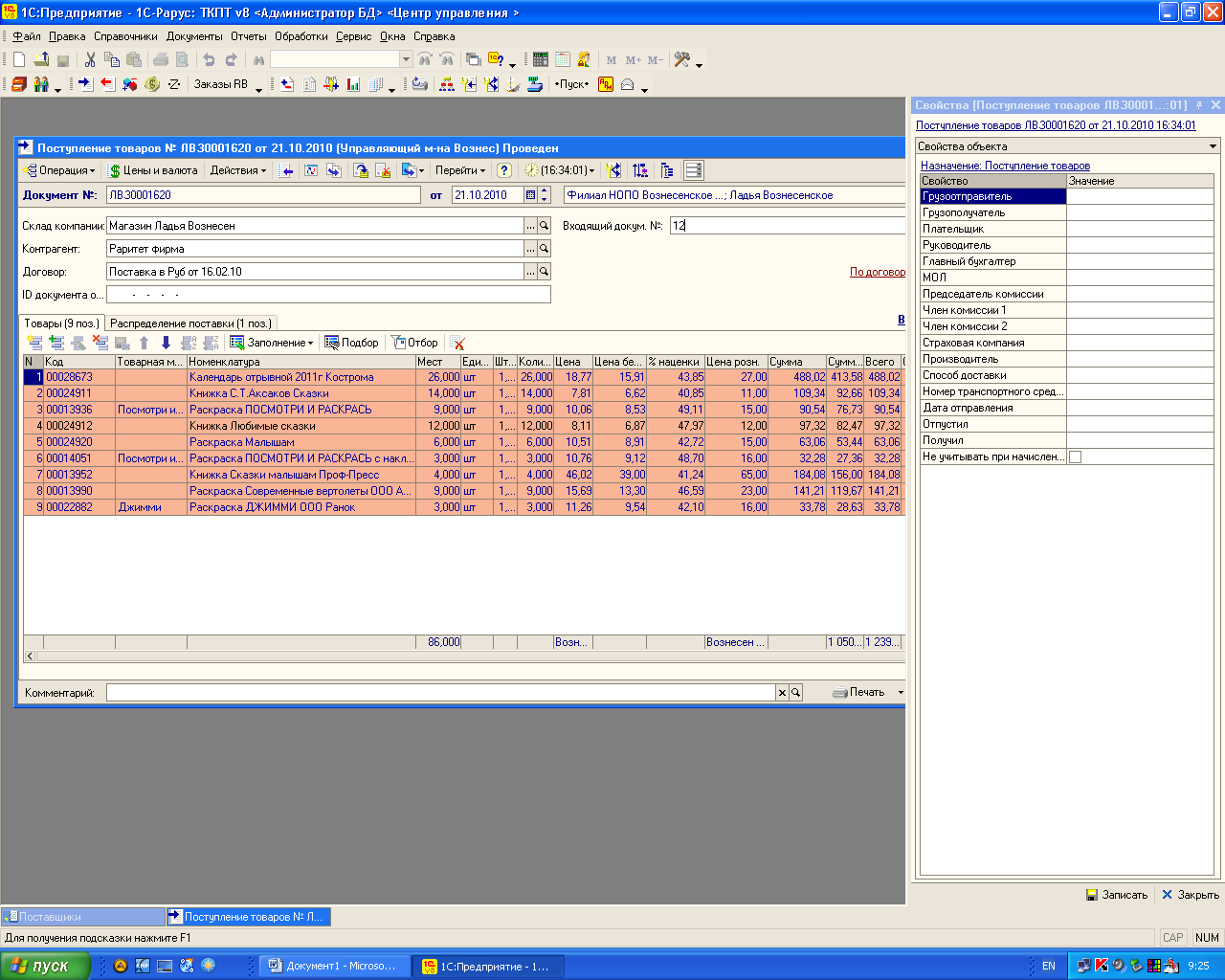Create a new document with blank page icon

[x=19, y=59]
